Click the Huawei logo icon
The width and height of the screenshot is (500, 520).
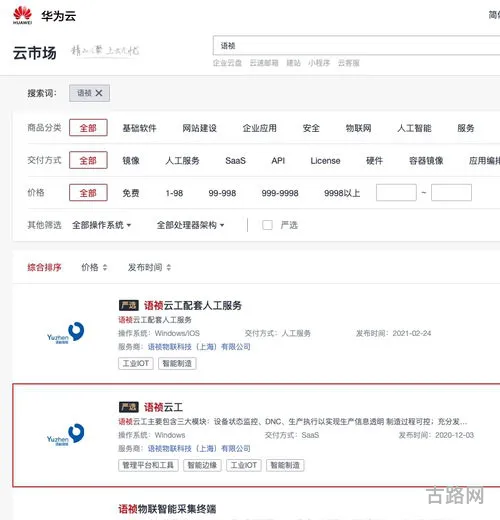click(22, 15)
